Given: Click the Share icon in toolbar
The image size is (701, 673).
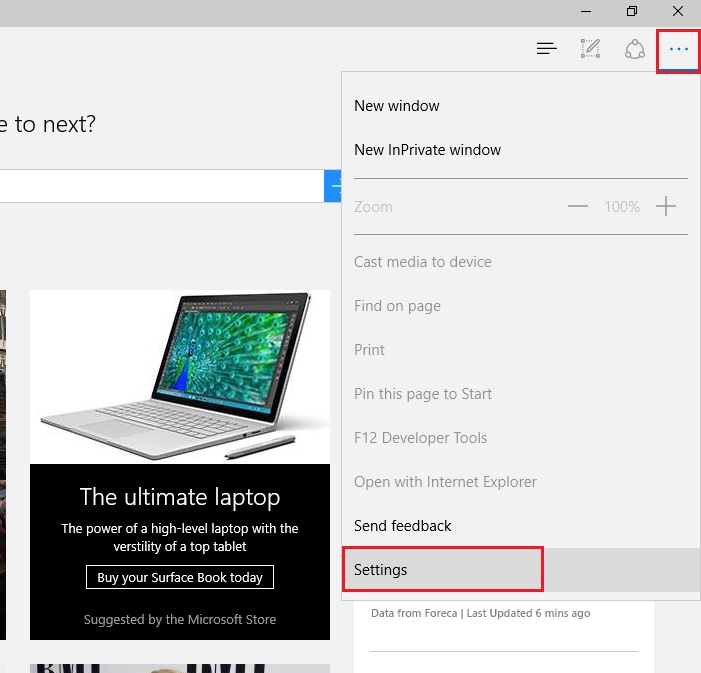Looking at the screenshot, I should [x=634, y=49].
